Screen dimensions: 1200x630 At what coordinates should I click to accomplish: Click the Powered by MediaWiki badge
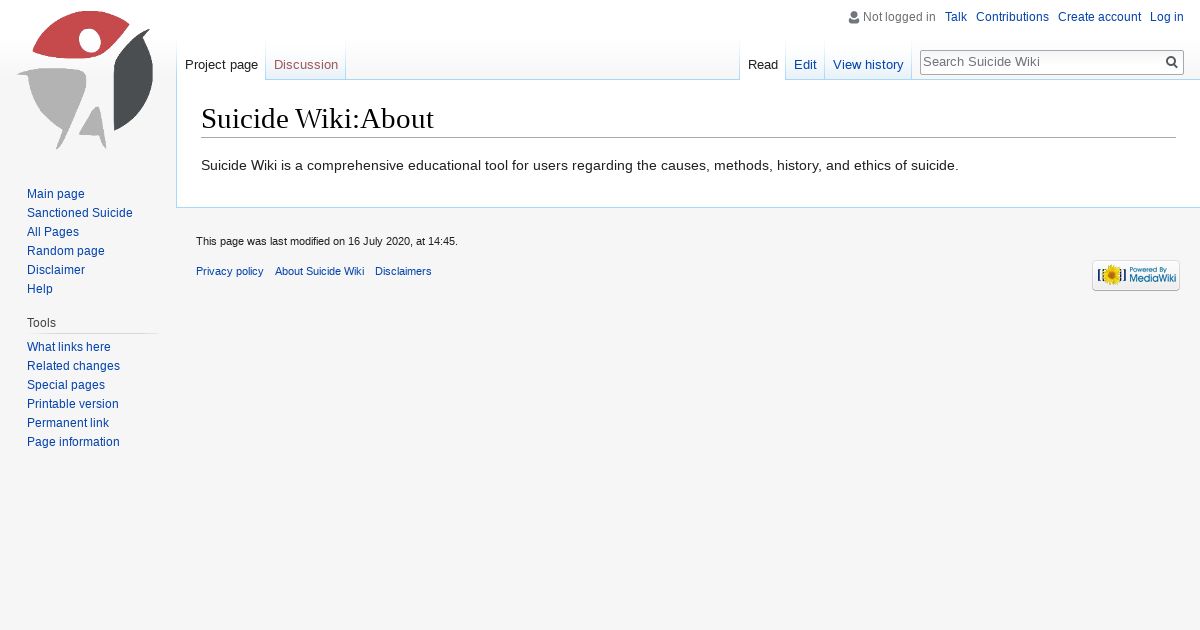pyautogui.click(x=1136, y=276)
